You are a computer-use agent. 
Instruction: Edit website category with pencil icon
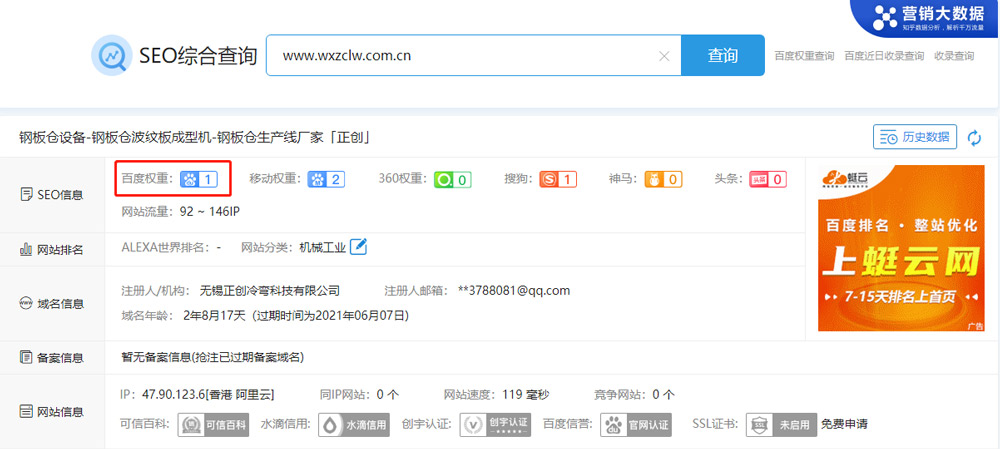(x=358, y=246)
